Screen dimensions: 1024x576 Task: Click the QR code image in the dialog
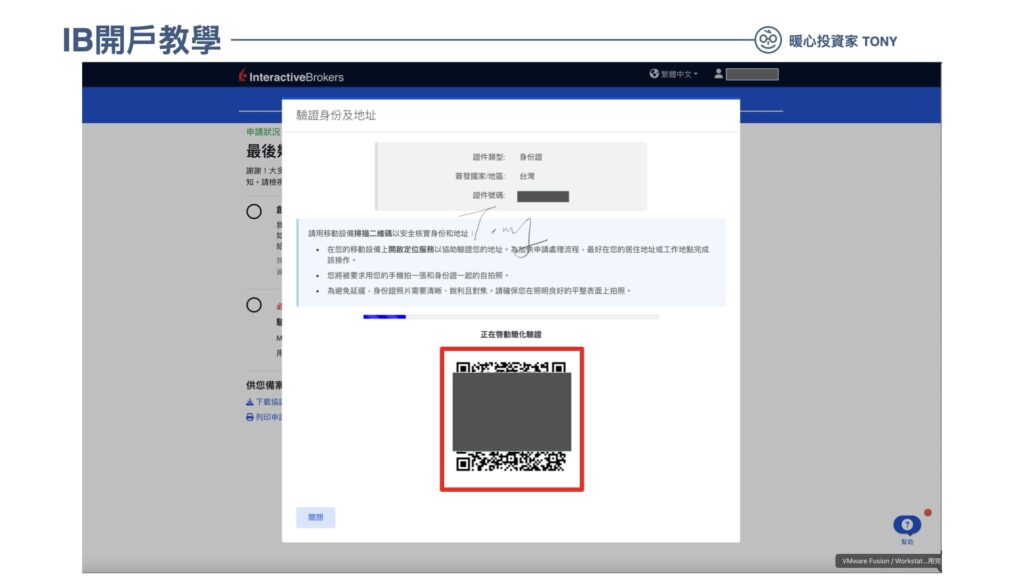(x=511, y=419)
